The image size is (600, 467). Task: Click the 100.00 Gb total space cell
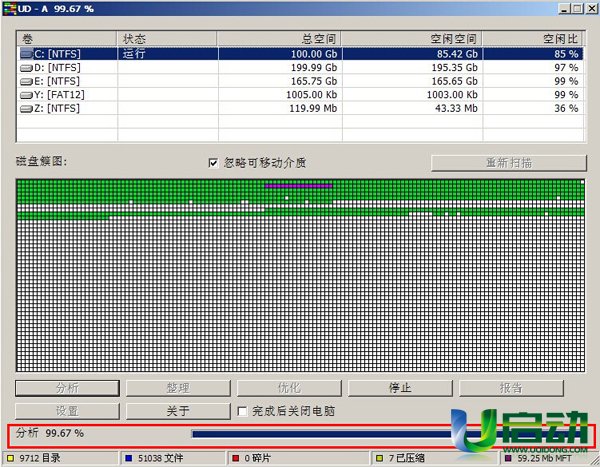coord(280,54)
